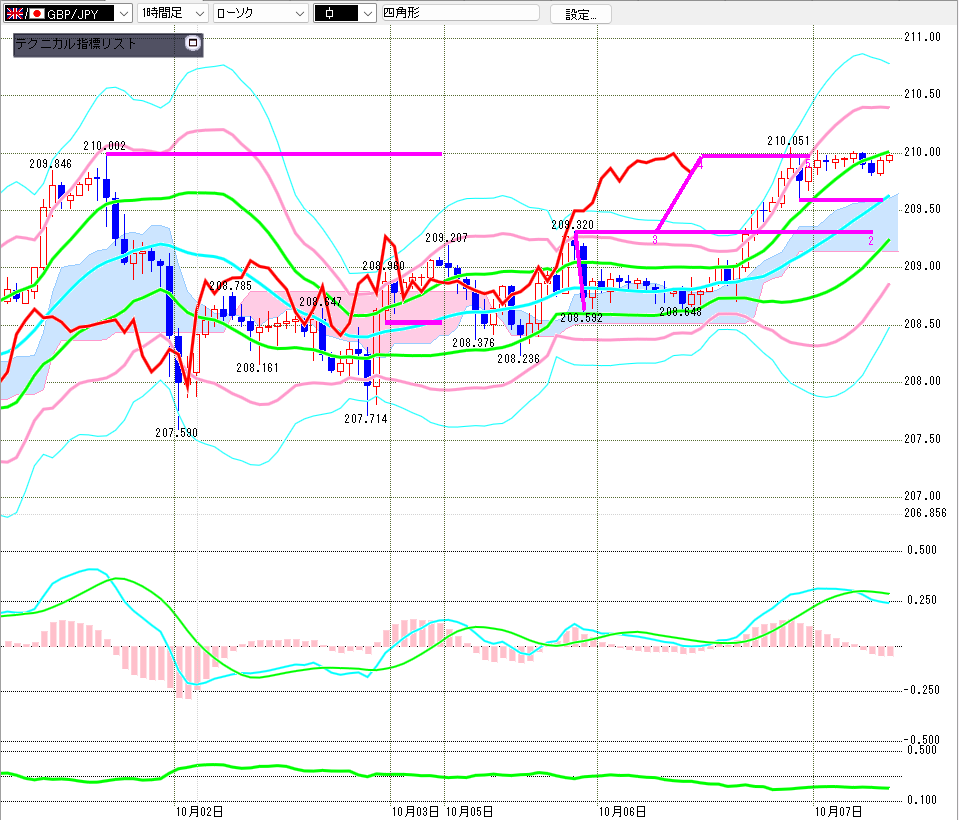Click the 208.592 price label

(582, 318)
